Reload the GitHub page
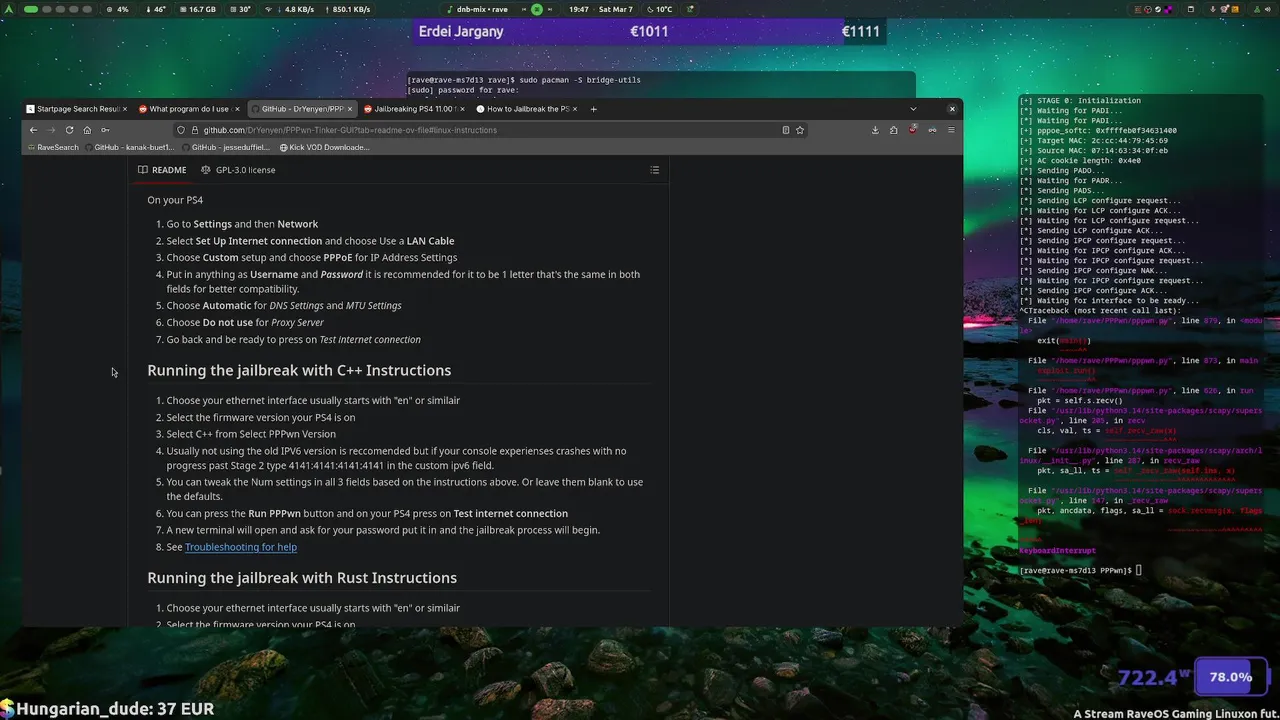This screenshot has width=1280, height=720. pyautogui.click(x=69, y=130)
